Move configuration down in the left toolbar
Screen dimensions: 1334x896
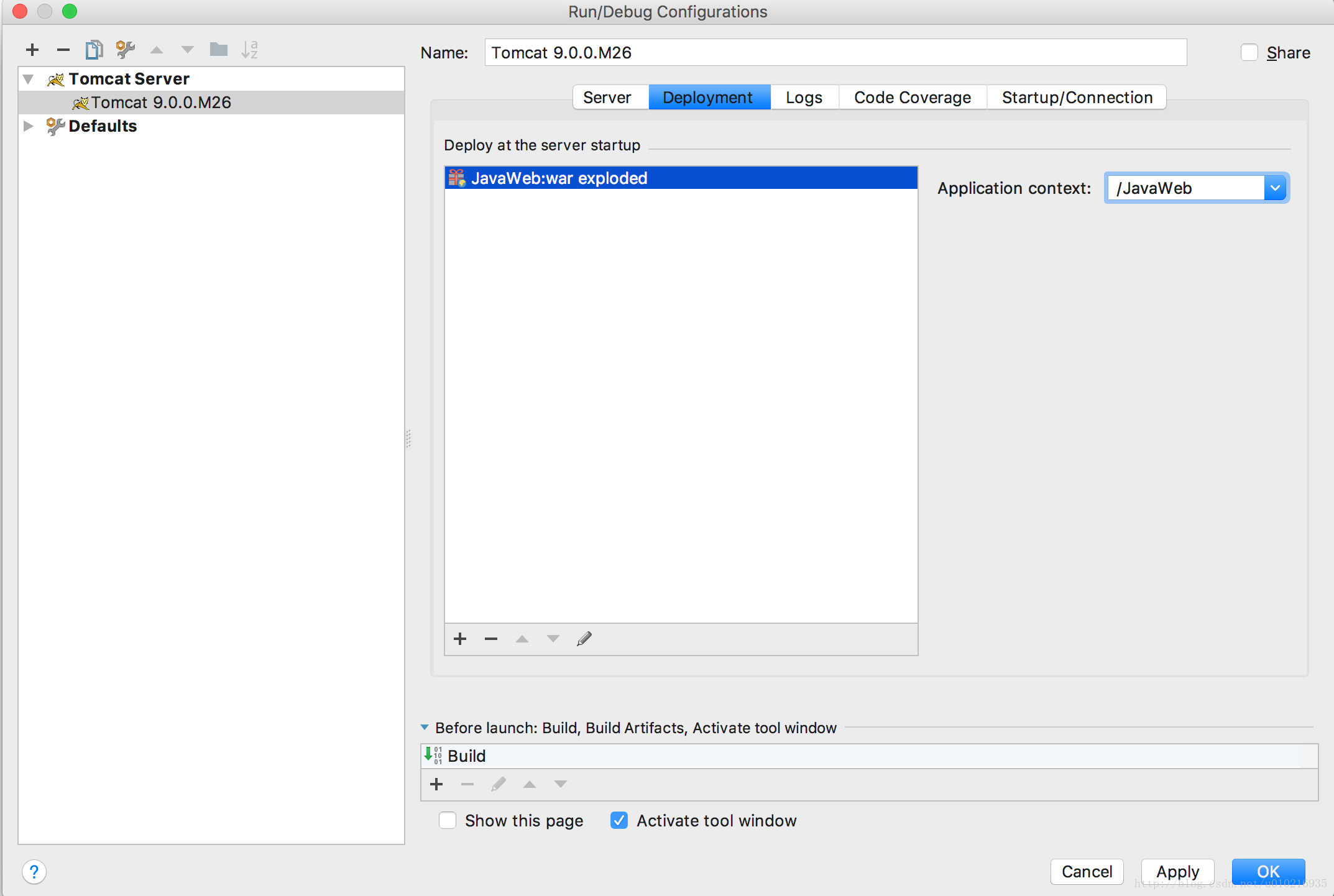click(187, 50)
